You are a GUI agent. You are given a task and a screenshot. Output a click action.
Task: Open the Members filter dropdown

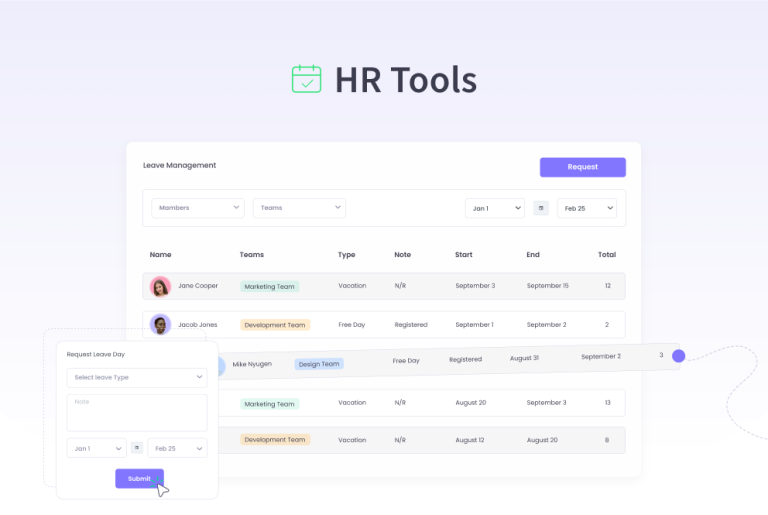[x=197, y=208]
